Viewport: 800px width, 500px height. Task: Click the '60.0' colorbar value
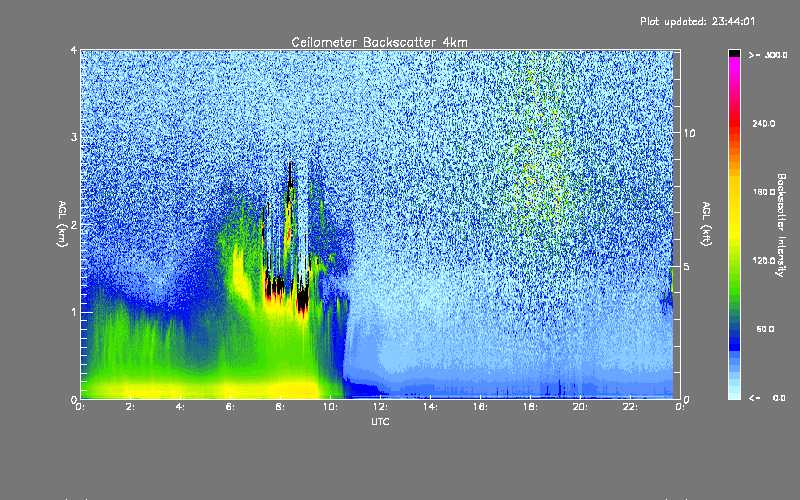(x=765, y=329)
